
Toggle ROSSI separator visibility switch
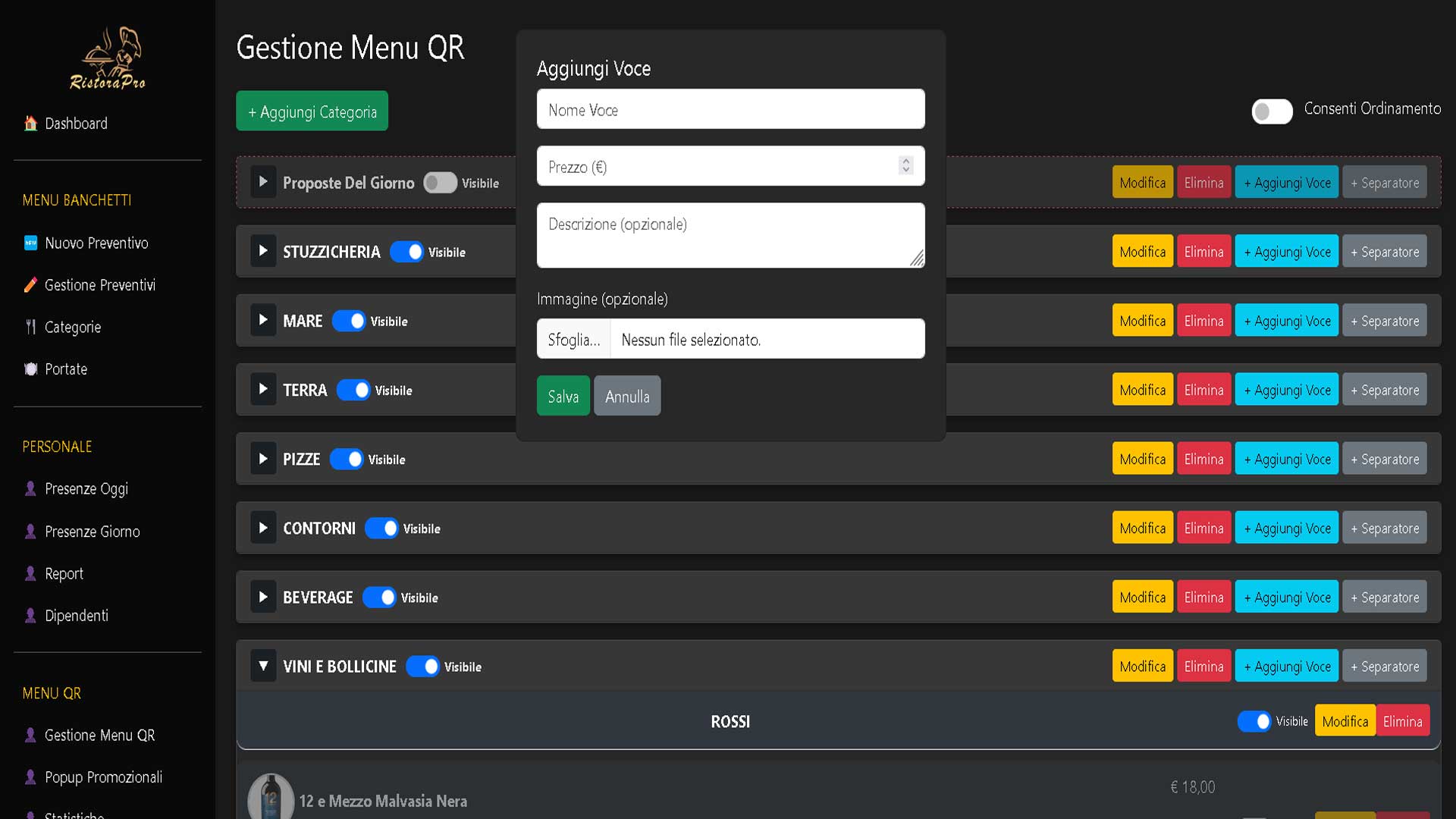(1254, 721)
